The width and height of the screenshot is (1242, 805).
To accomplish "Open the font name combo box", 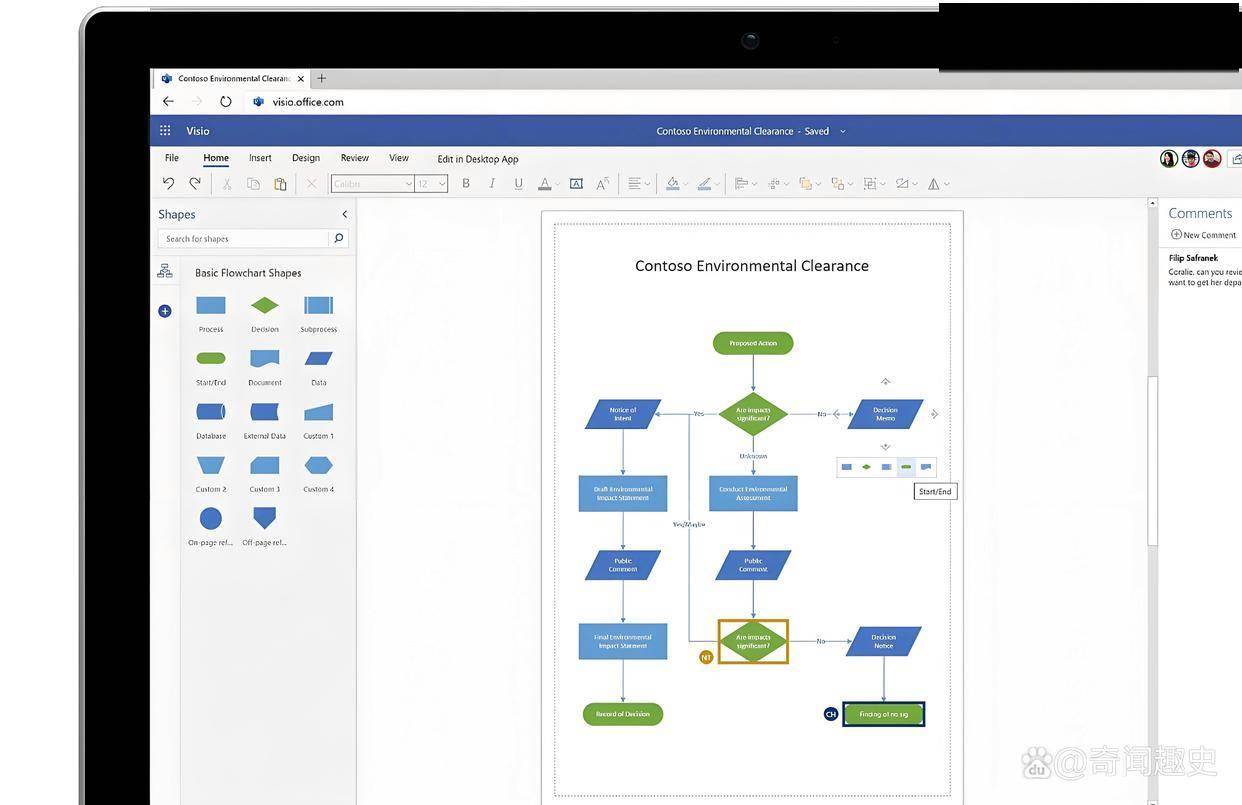I will point(373,184).
